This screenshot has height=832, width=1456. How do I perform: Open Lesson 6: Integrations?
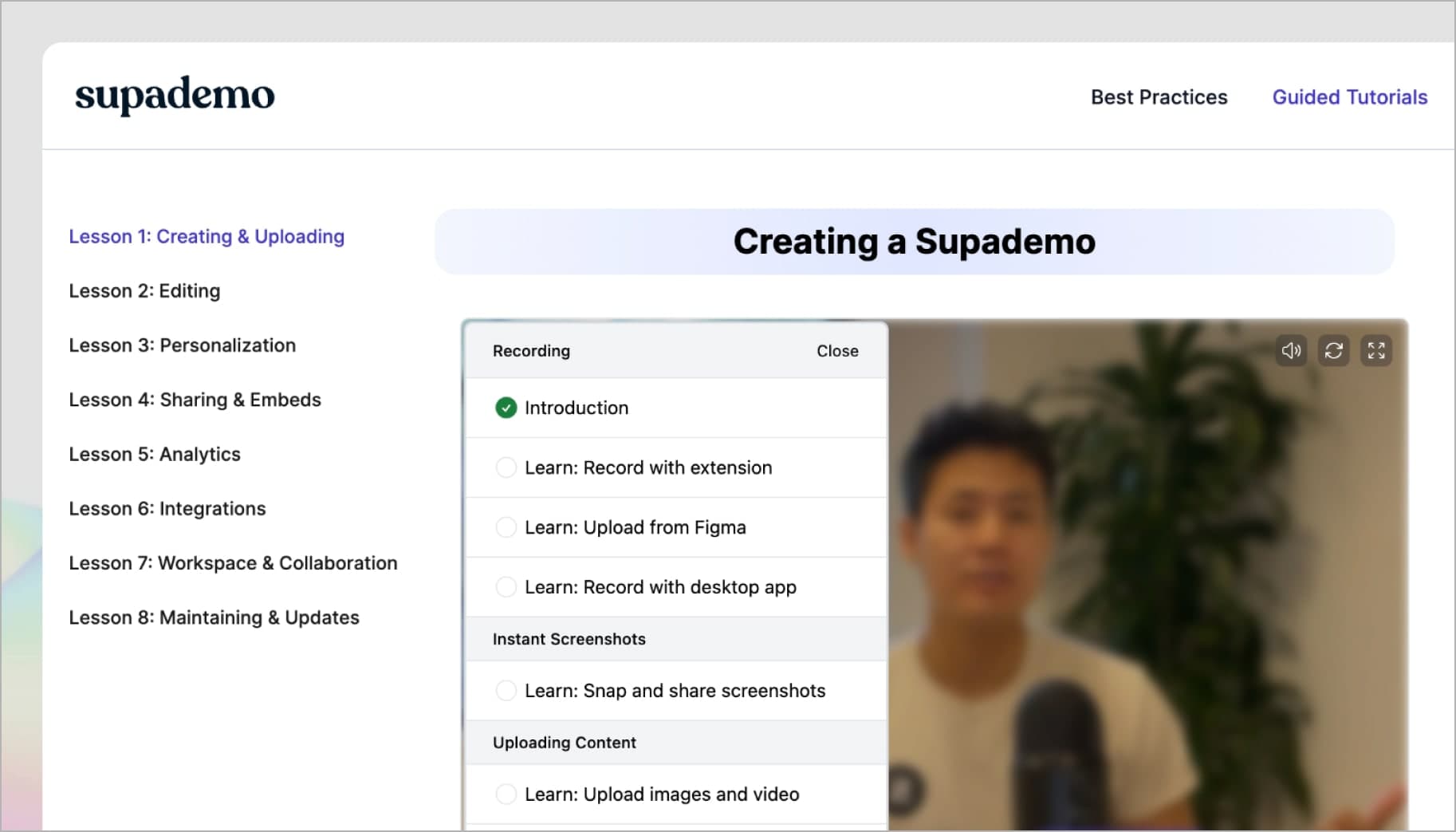pos(167,508)
